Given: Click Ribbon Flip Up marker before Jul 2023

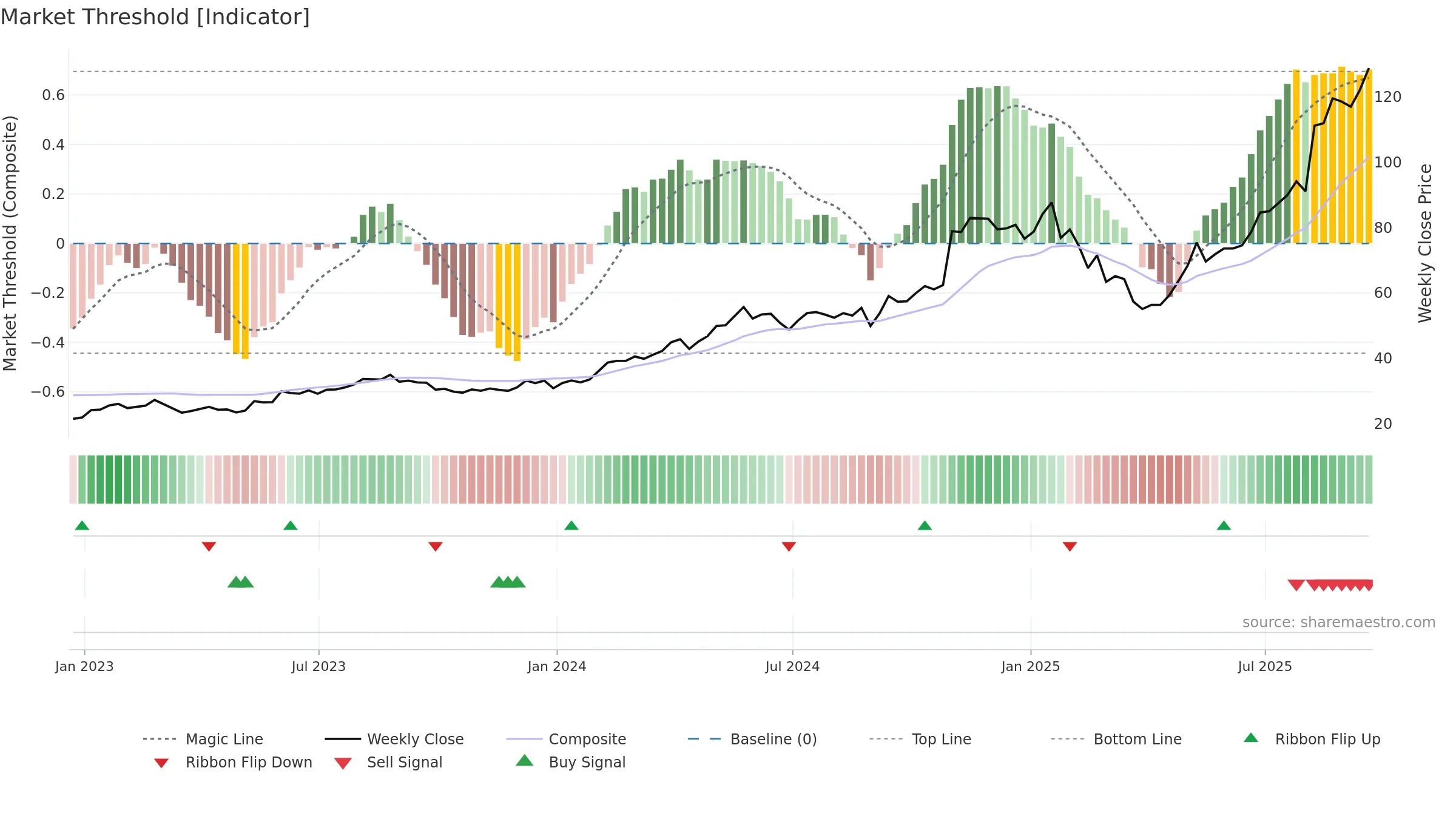Looking at the screenshot, I should [x=291, y=525].
